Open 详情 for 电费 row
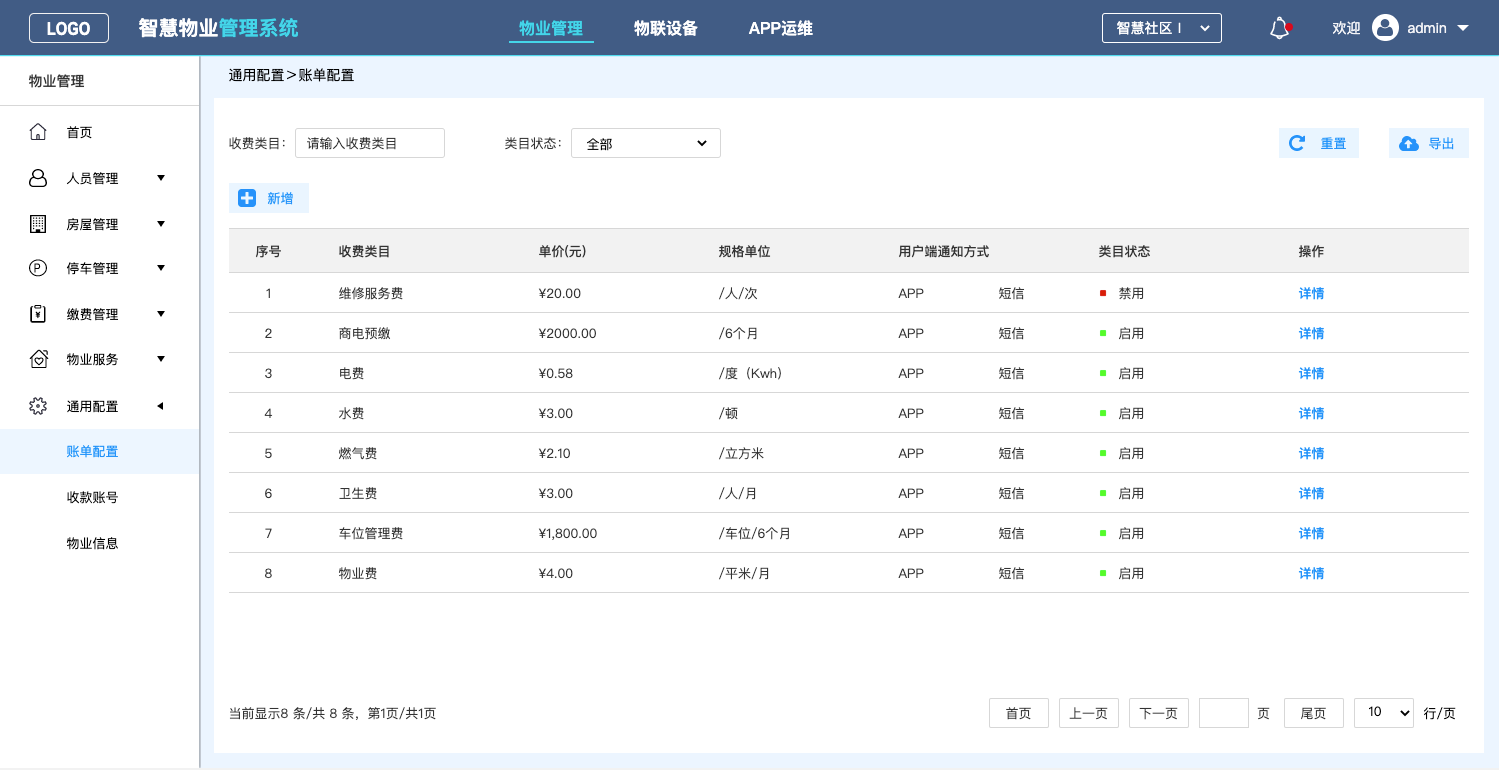 pos(1311,373)
